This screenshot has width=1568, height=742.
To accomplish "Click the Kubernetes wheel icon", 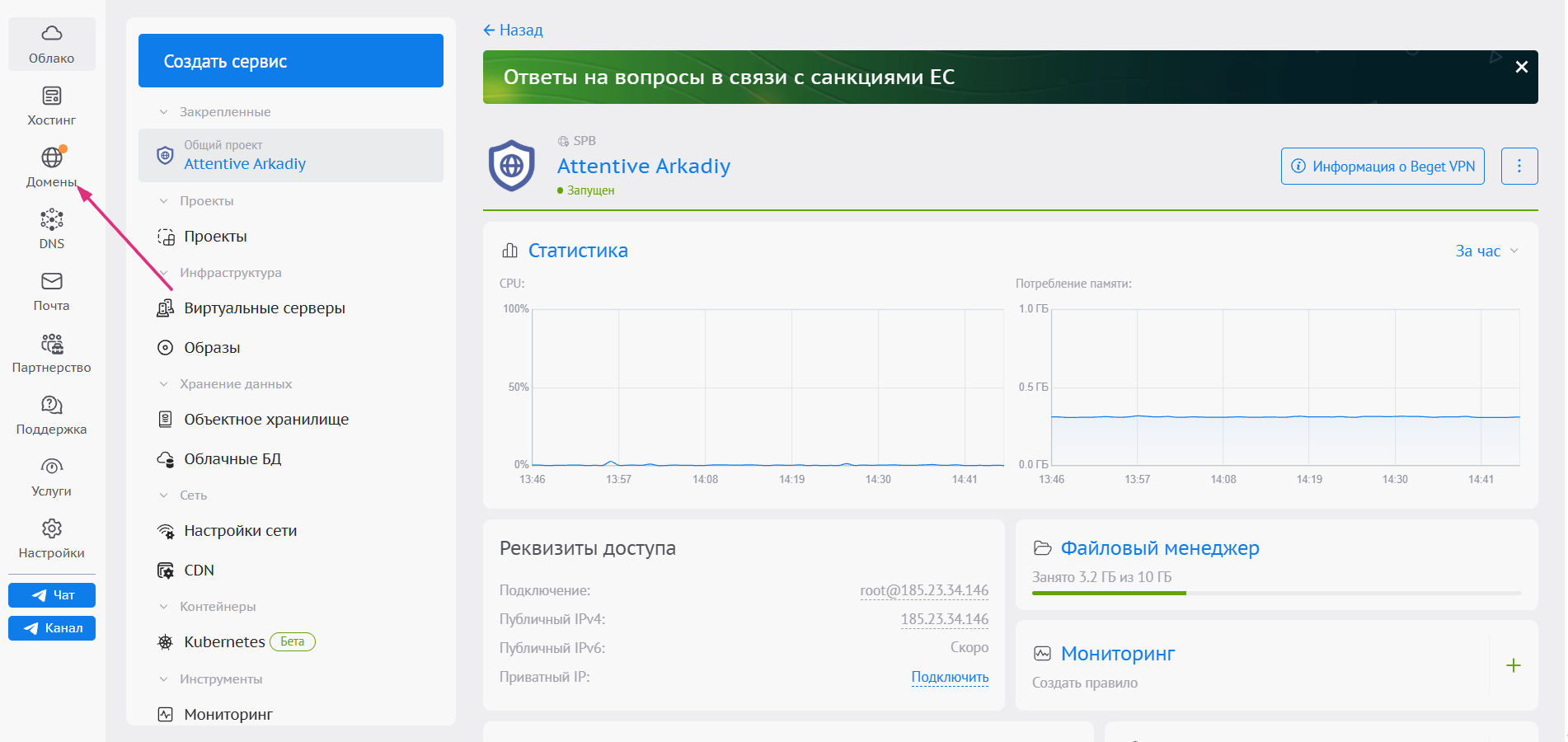I will coord(166,642).
